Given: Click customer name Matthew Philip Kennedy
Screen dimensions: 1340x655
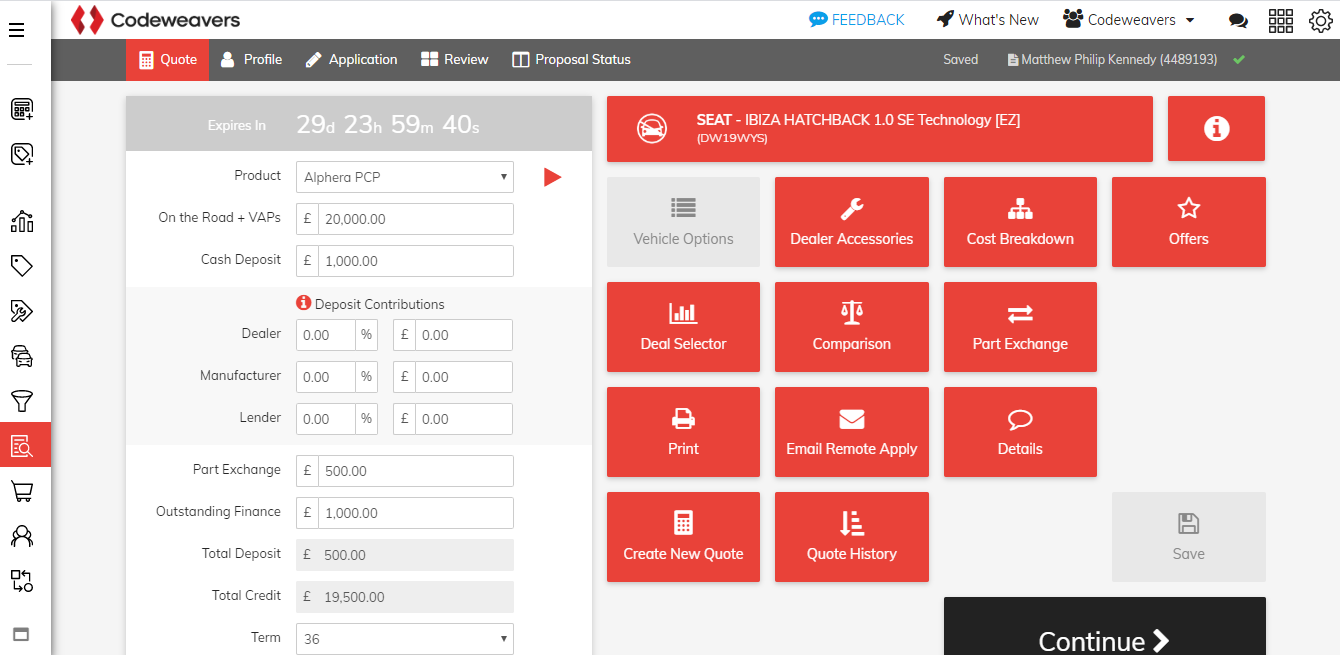Looking at the screenshot, I should point(1119,60).
